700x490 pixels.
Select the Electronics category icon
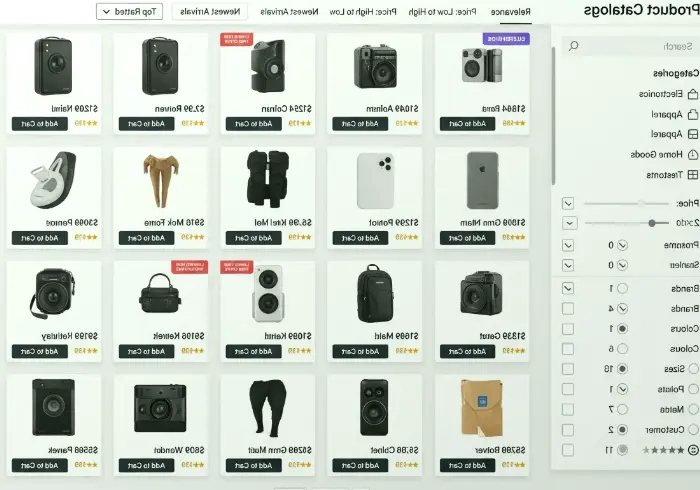[x=693, y=94]
